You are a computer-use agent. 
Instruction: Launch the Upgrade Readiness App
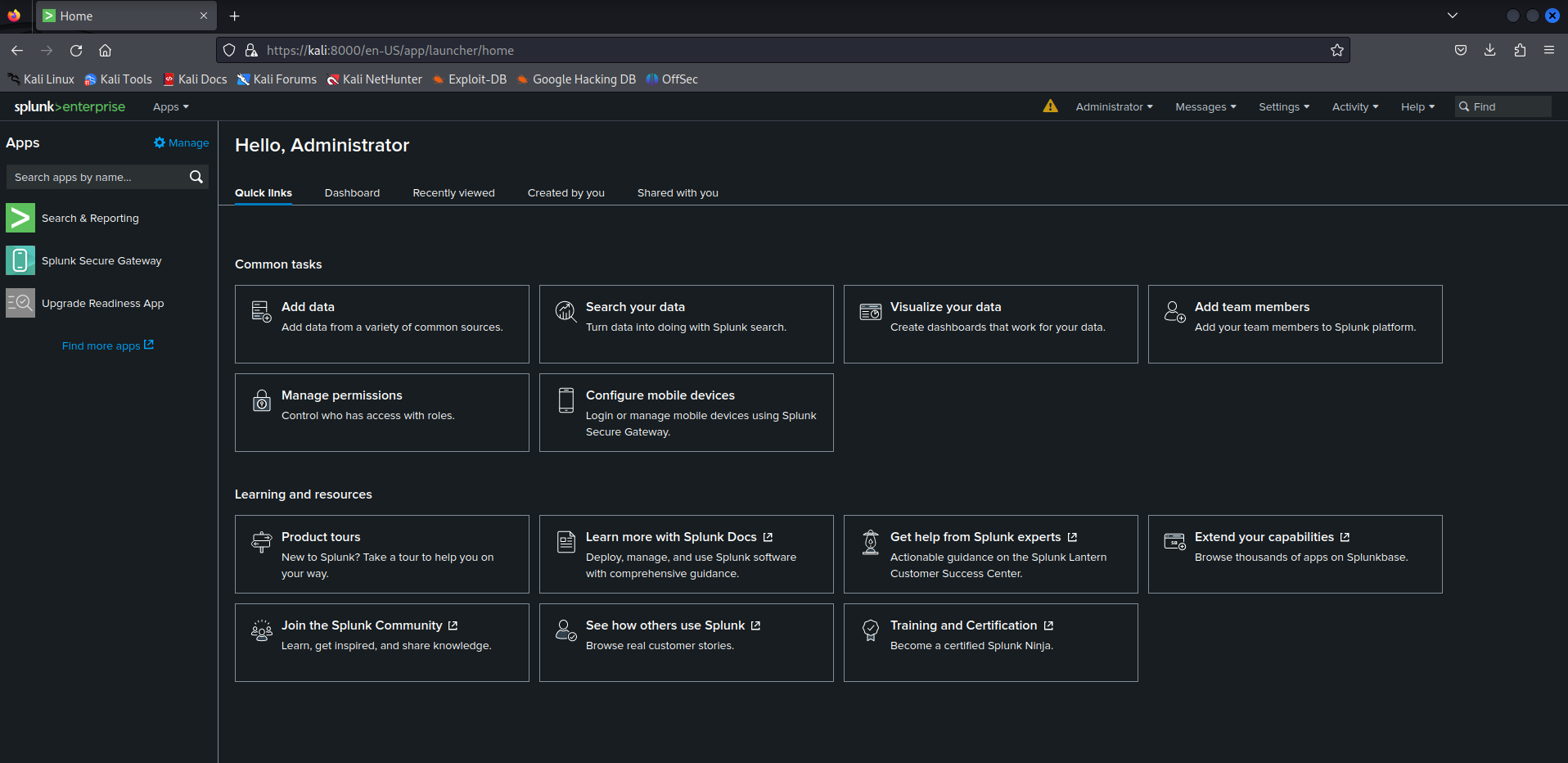(x=102, y=303)
